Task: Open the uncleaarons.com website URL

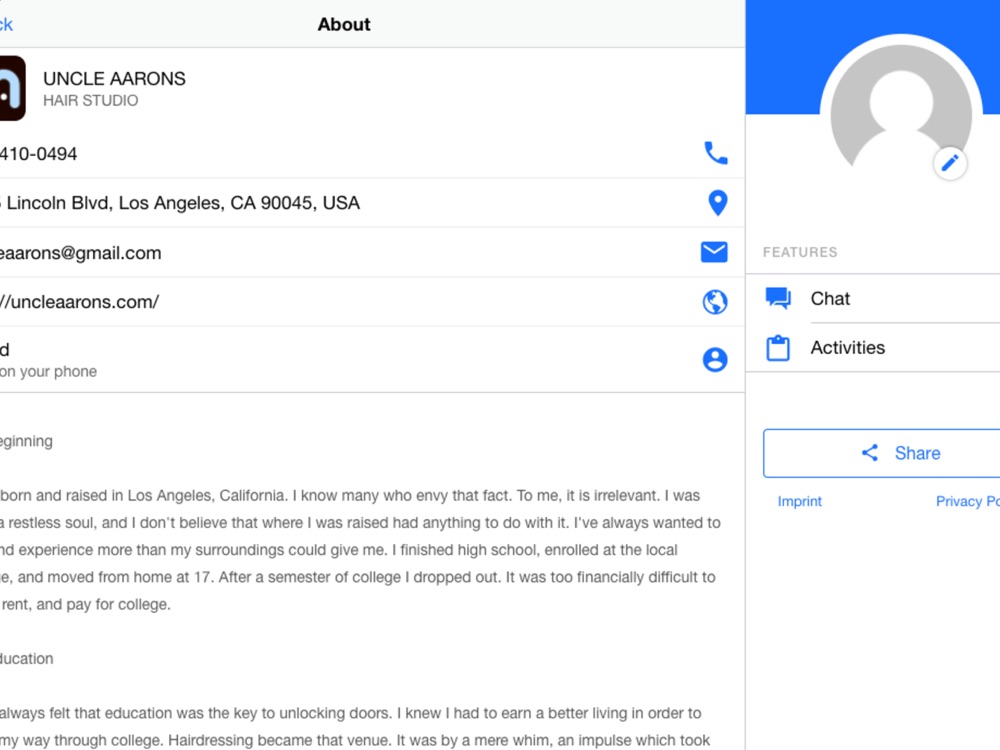Action: click(80, 302)
